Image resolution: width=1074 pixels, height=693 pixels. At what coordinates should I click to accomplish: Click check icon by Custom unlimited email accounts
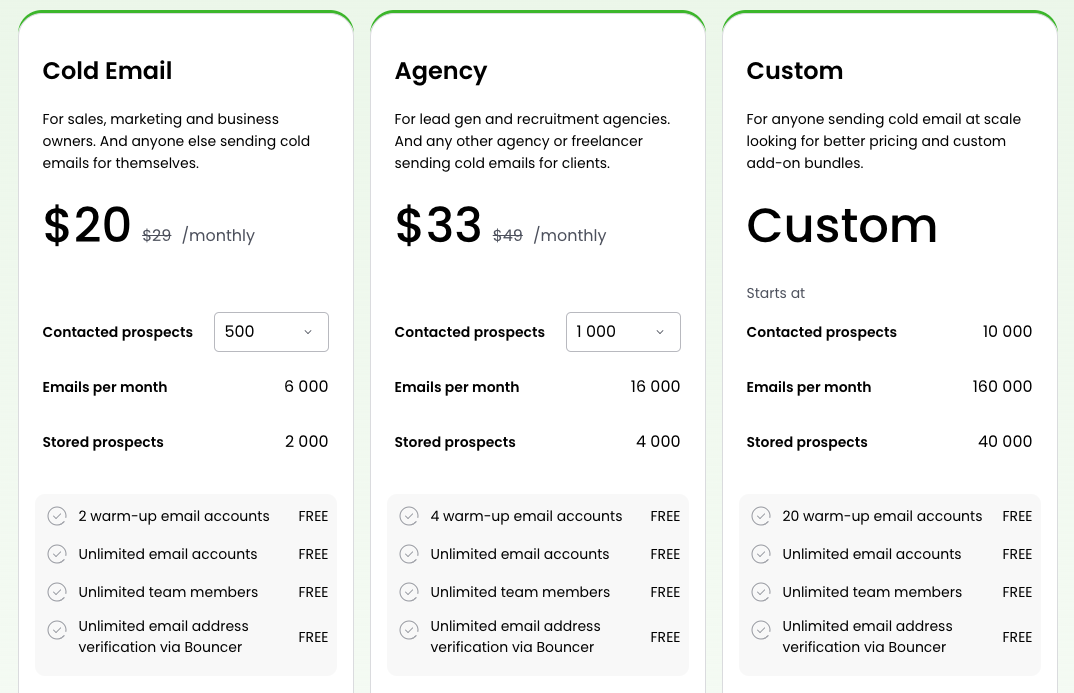coord(761,554)
